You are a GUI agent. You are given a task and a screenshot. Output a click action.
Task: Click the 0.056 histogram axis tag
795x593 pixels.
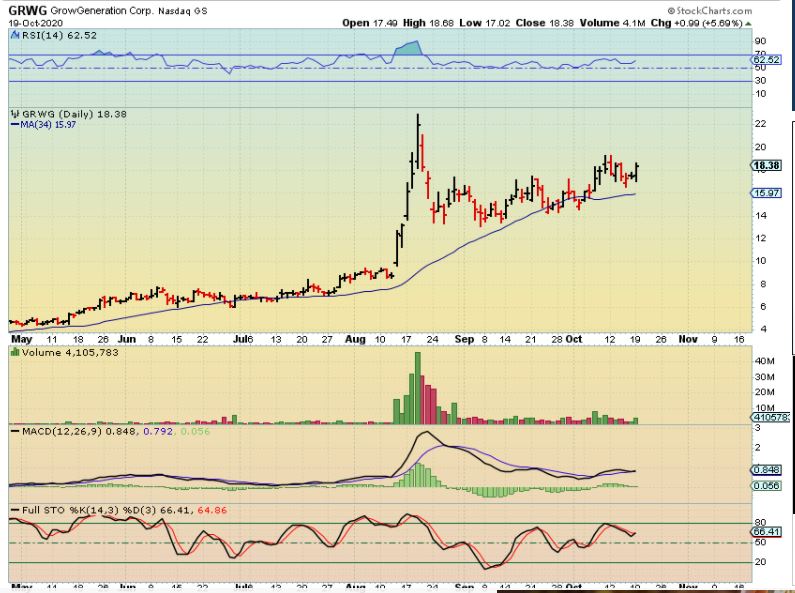[x=767, y=486]
